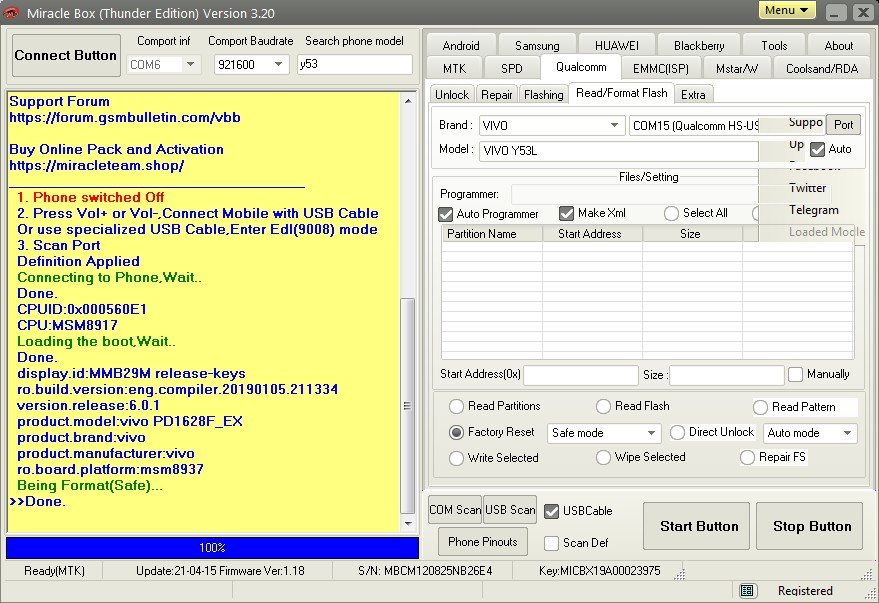Click the Size column header
This screenshot has width=879, height=603.
click(x=692, y=234)
